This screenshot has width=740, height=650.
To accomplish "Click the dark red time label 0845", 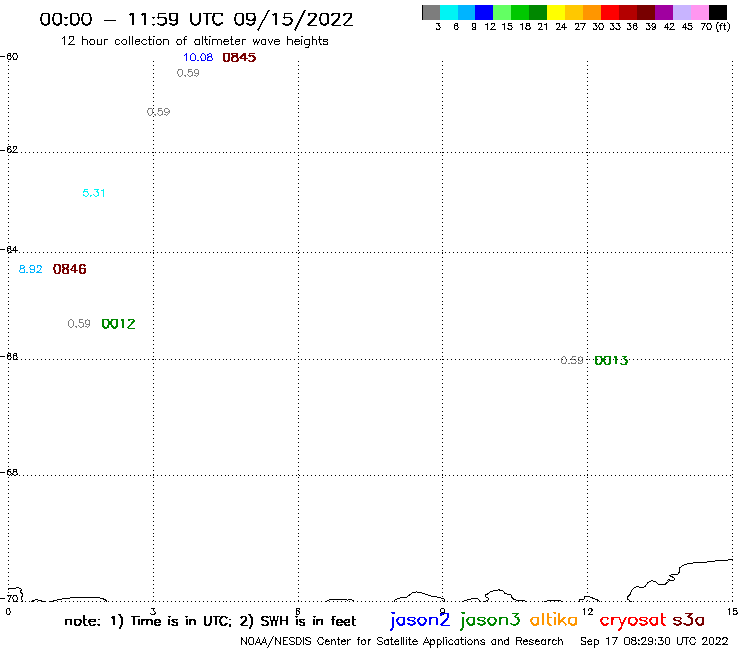I will pos(239,58).
